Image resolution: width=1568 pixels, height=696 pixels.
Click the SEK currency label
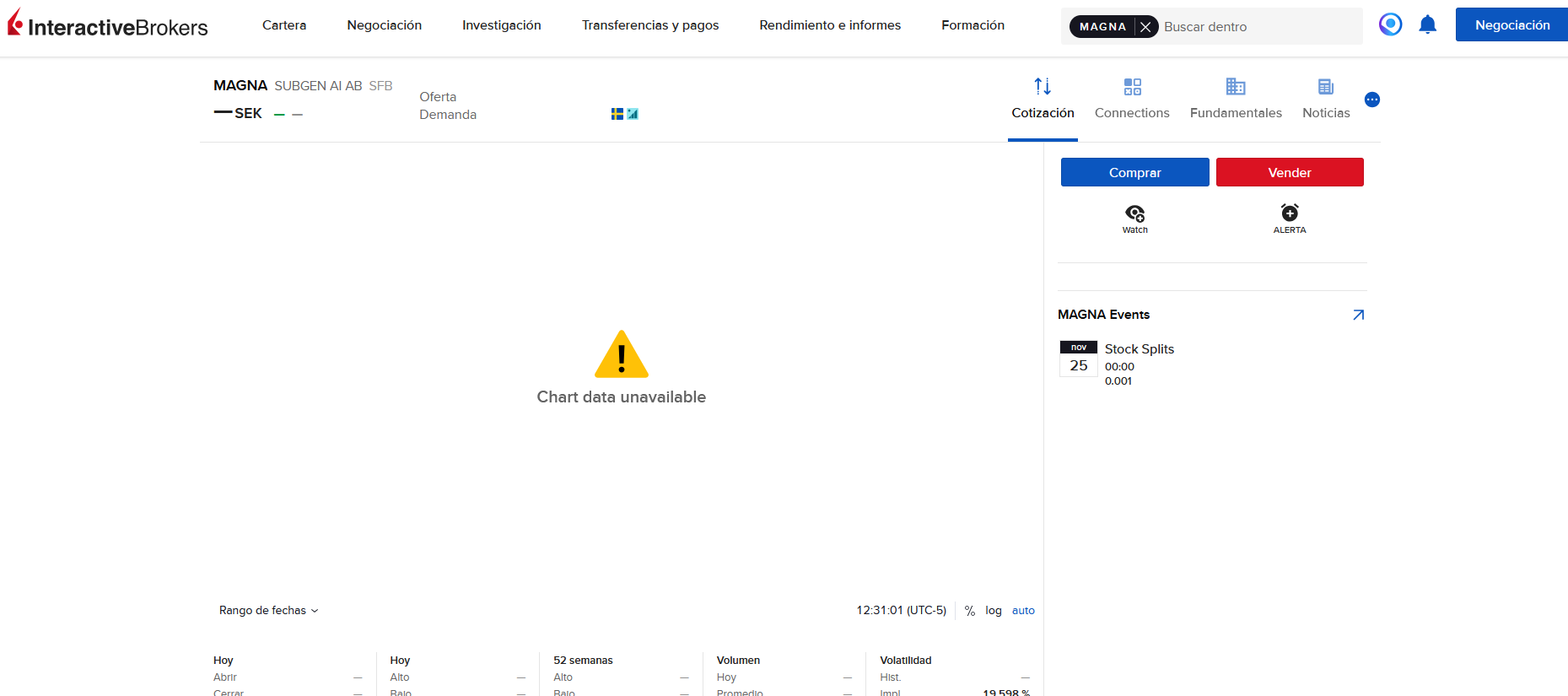pyautogui.click(x=248, y=113)
